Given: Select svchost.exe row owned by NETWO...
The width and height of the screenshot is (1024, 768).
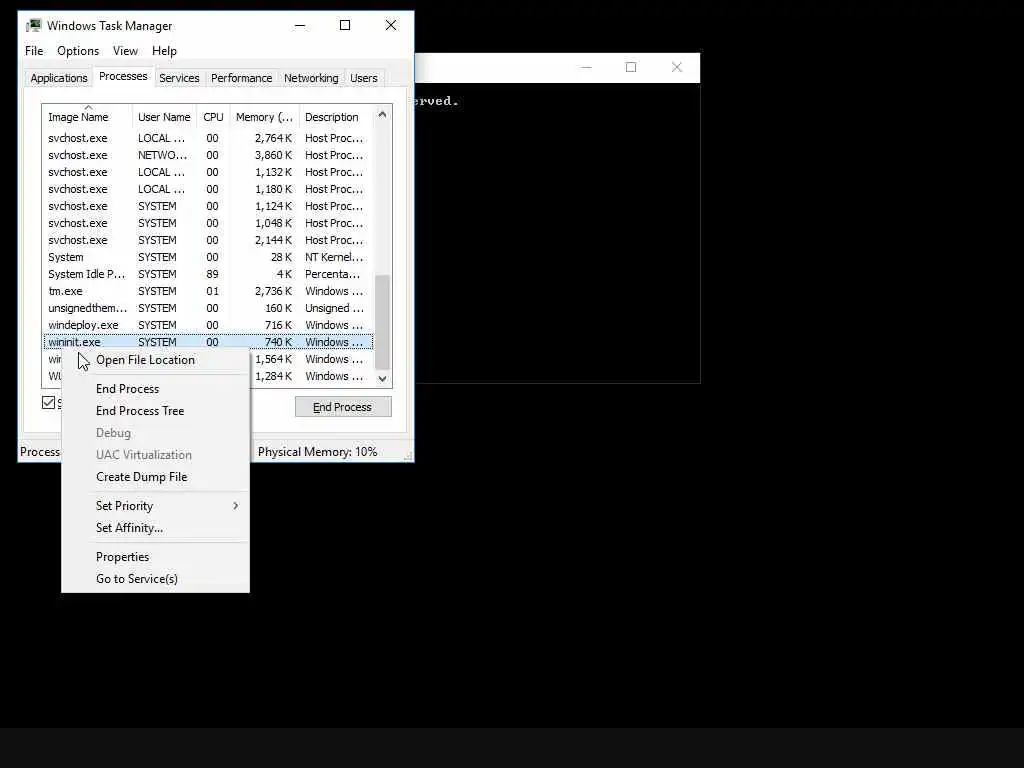Looking at the screenshot, I should (208, 155).
